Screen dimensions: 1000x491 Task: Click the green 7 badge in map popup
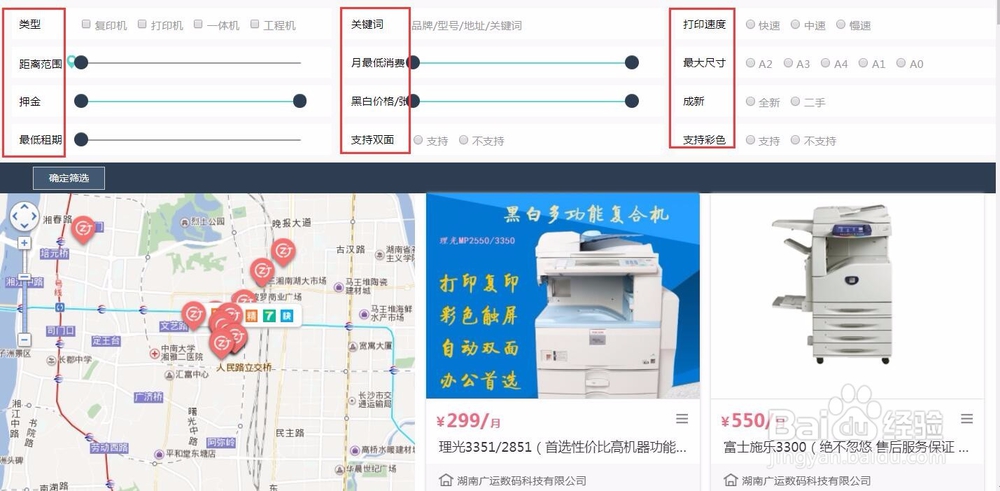[269, 315]
